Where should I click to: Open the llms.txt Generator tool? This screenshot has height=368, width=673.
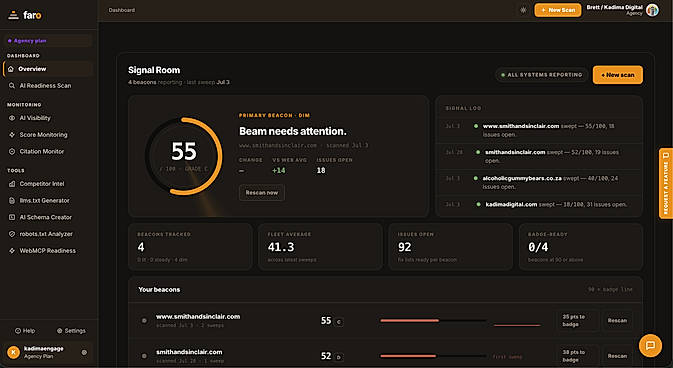[48, 200]
